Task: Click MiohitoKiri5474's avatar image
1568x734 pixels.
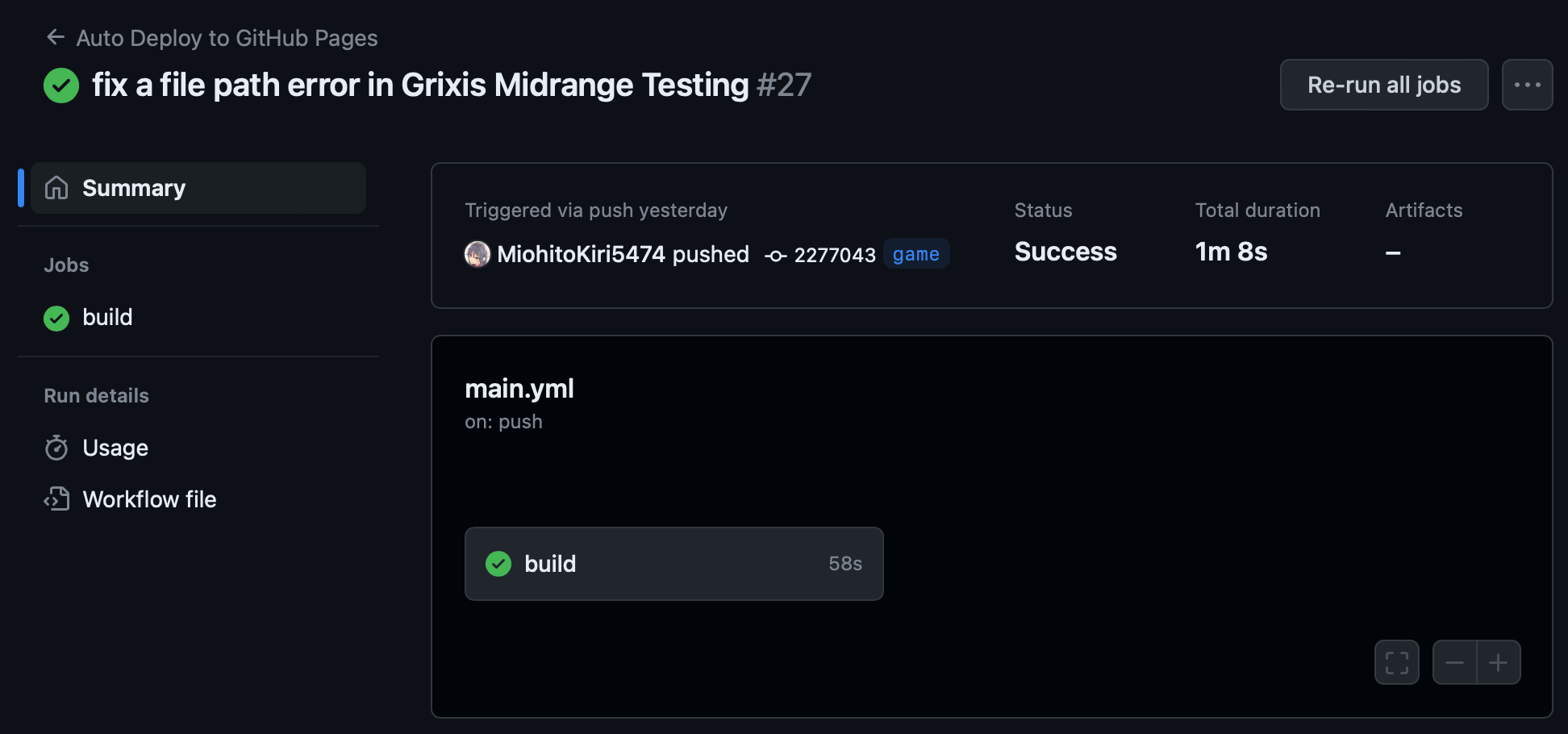Action: pyautogui.click(x=477, y=254)
